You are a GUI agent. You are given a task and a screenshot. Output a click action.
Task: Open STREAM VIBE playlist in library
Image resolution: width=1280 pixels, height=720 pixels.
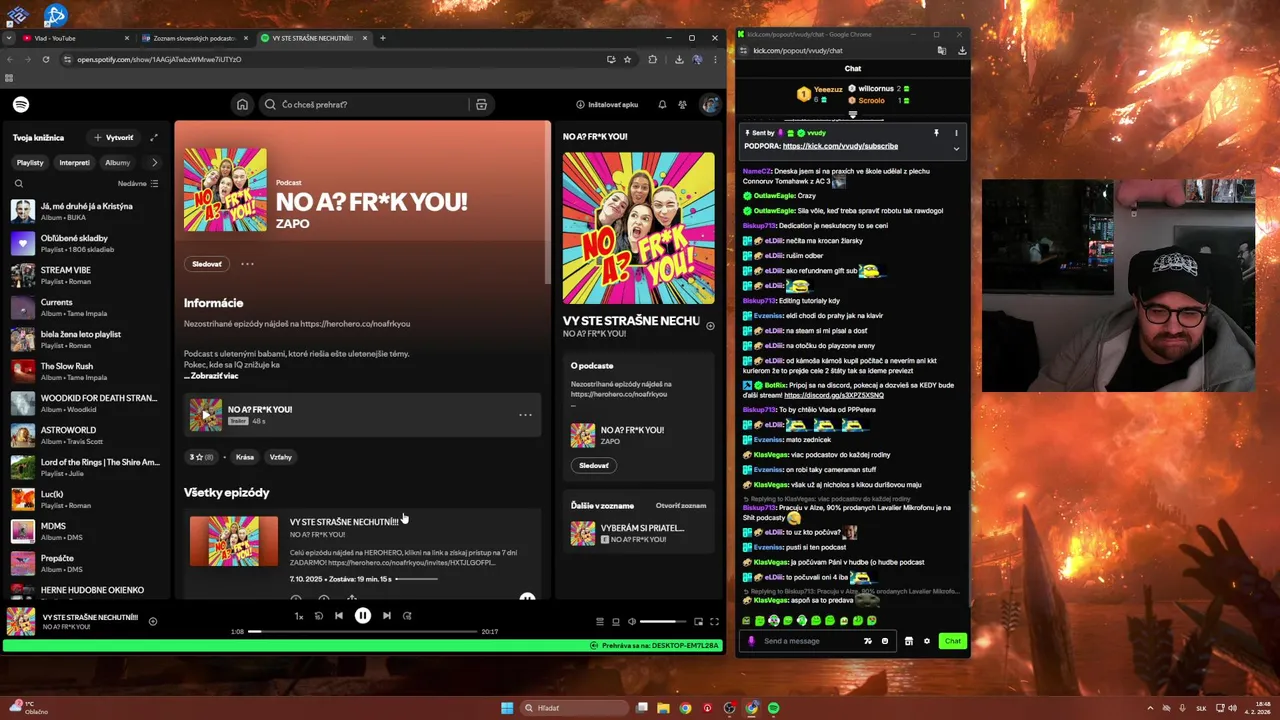(86, 275)
